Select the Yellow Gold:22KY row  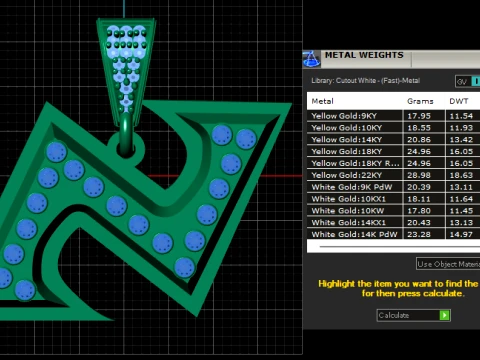point(393,175)
